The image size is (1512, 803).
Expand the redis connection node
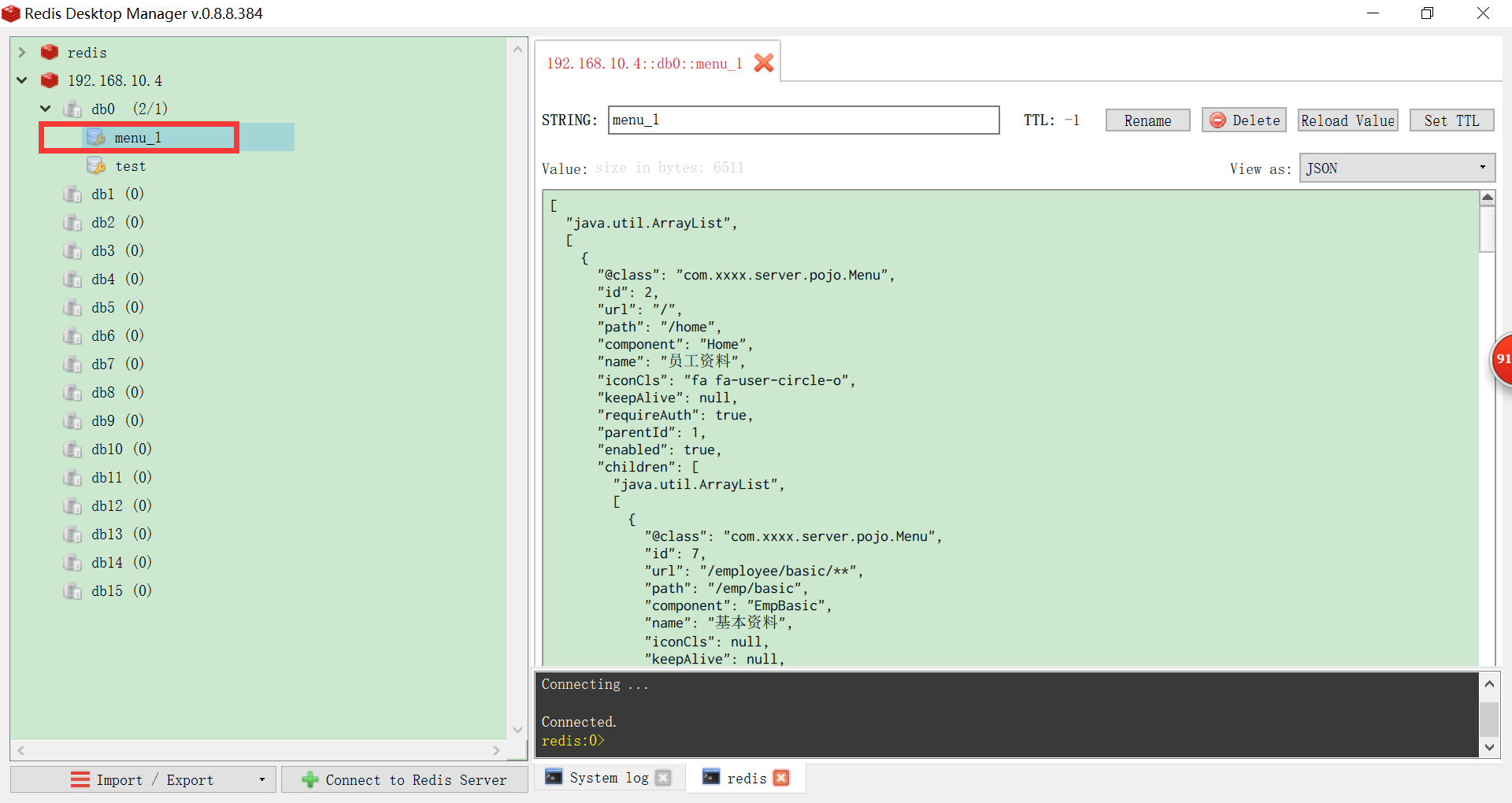point(21,52)
